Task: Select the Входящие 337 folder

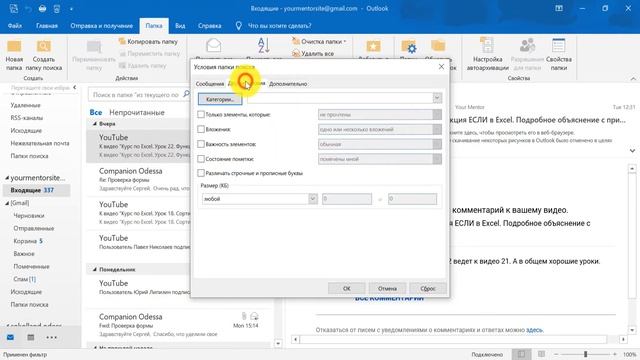Action: coord(36,190)
